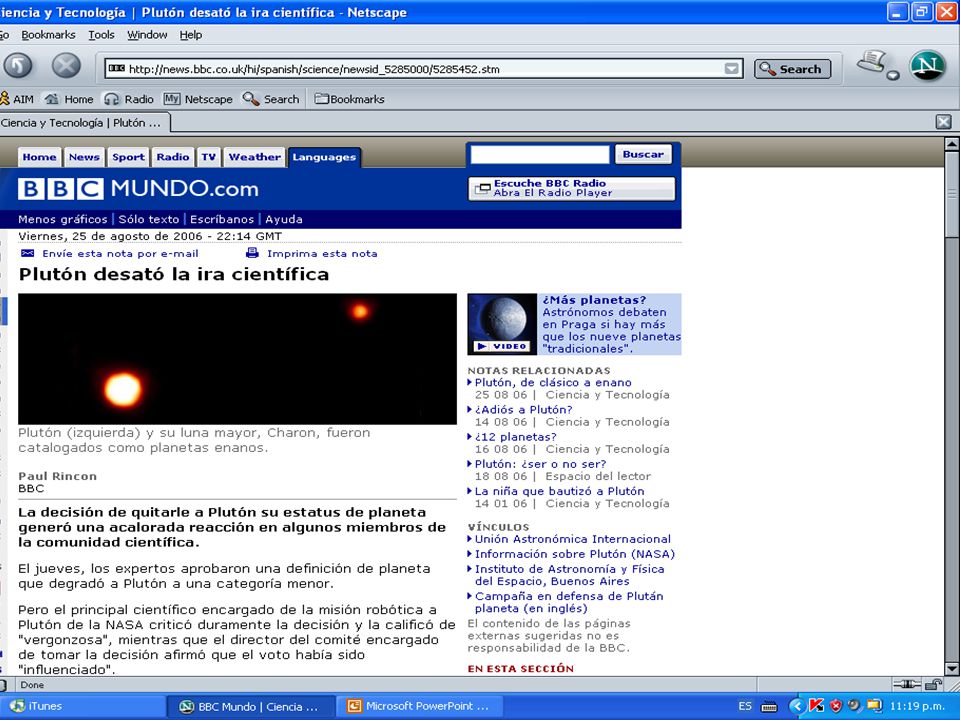
Task: Click the BBC Languages navigation tab
Action: [324, 157]
